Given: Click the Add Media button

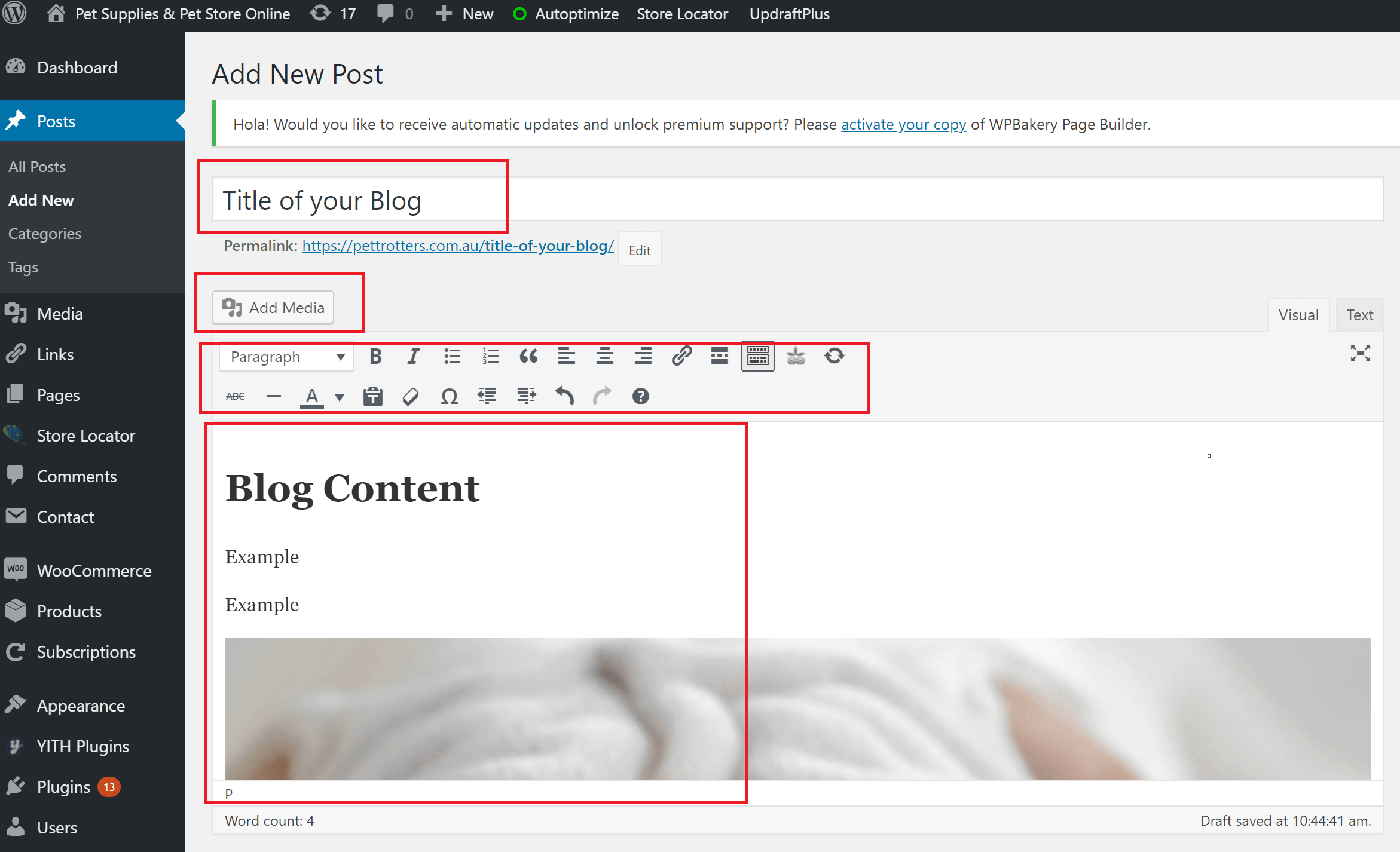Looking at the screenshot, I should click(273, 308).
